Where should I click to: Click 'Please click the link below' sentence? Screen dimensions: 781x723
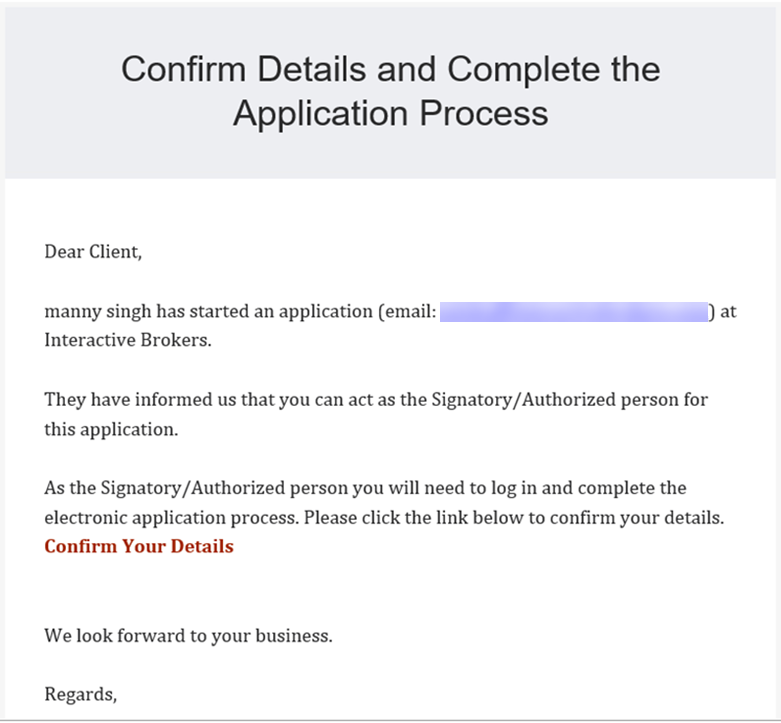coord(514,518)
